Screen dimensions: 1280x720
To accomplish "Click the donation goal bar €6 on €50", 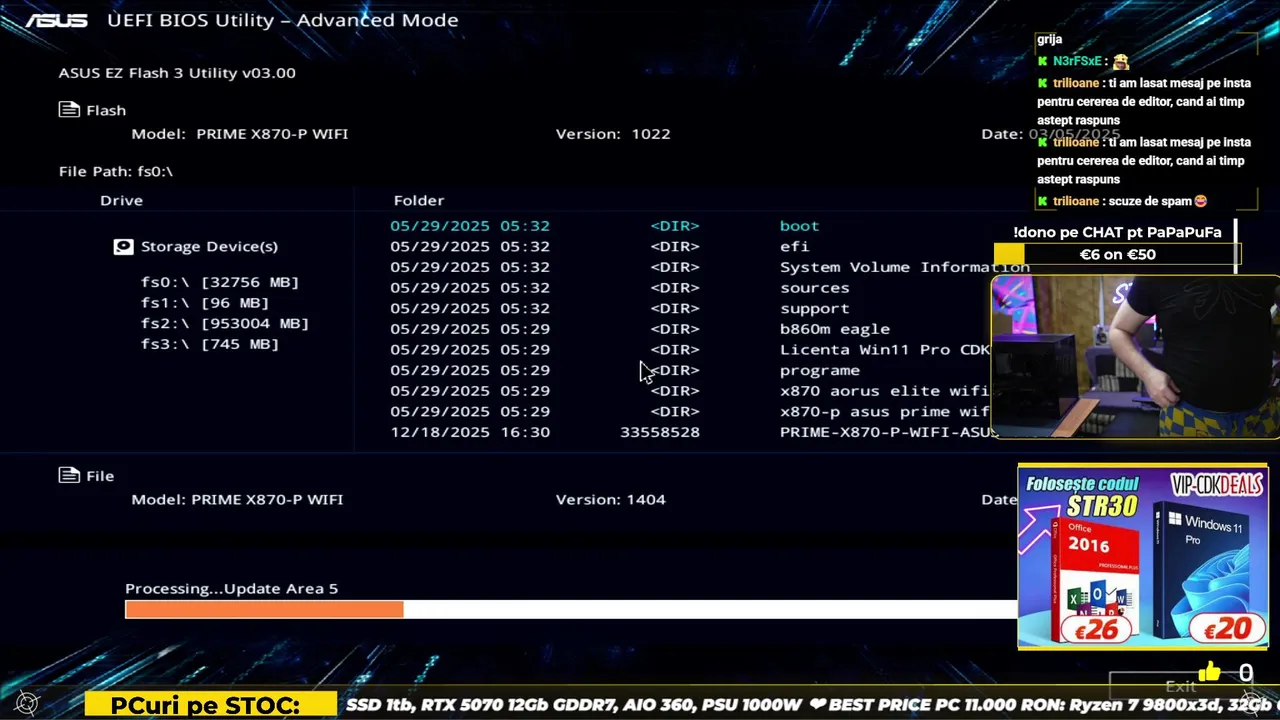I will coord(1117,254).
